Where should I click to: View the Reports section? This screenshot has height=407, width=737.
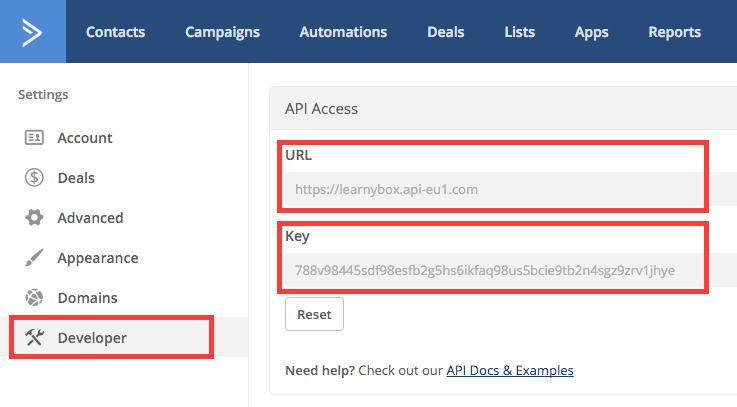674,32
